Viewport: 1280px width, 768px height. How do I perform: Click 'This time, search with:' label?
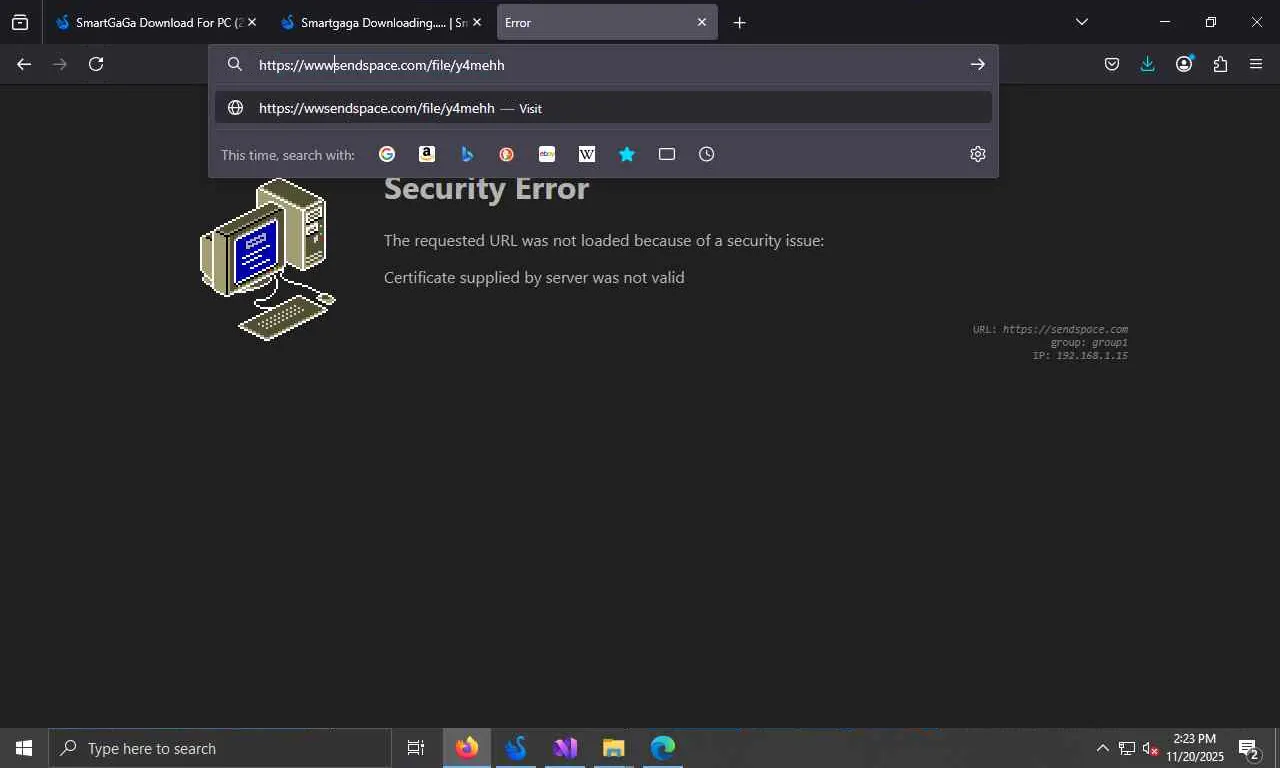pos(288,155)
